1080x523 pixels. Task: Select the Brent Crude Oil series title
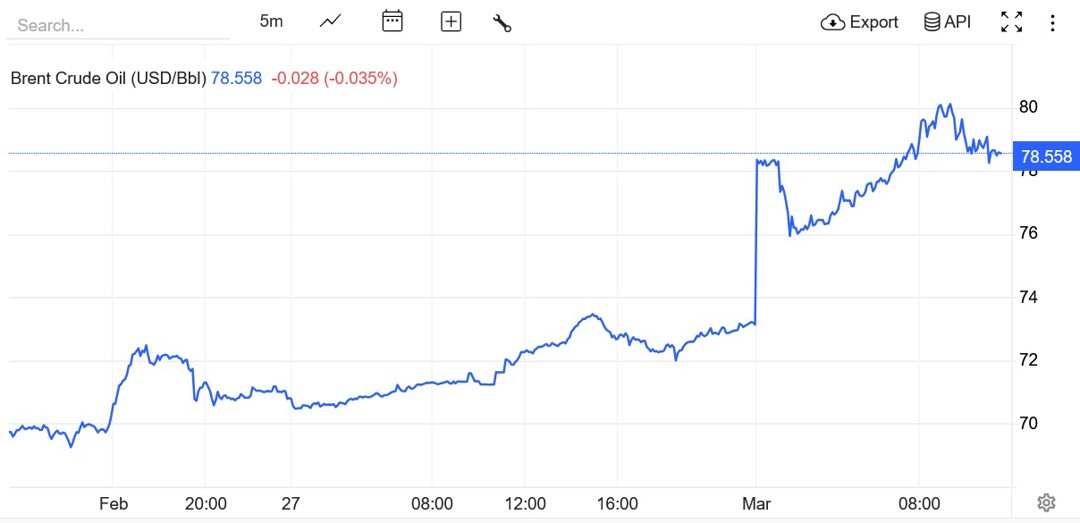(108, 78)
